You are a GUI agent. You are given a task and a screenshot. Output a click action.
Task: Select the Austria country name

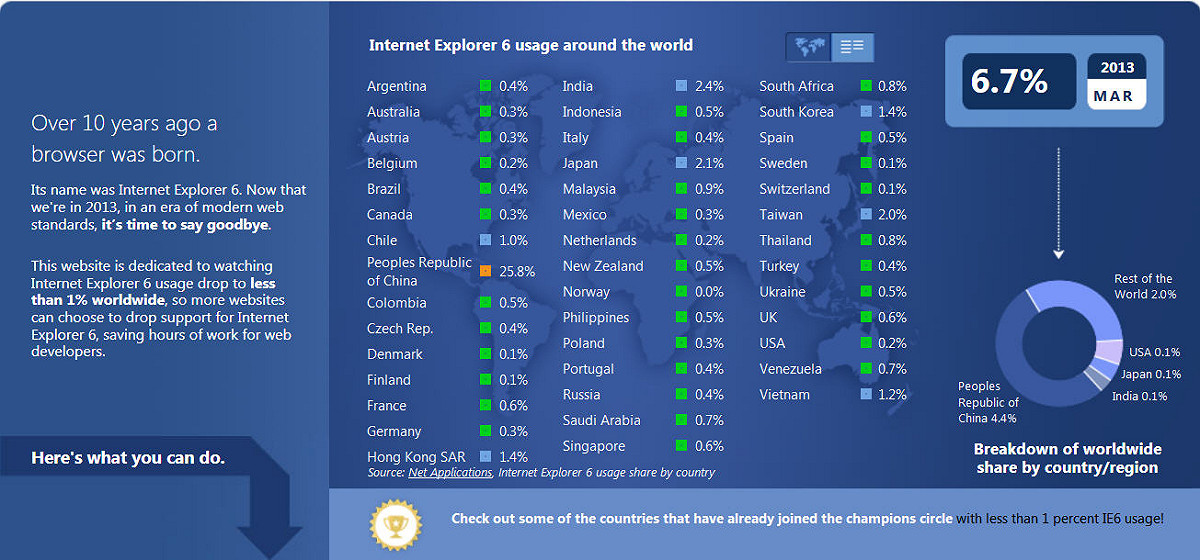click(x=388, y=138)
